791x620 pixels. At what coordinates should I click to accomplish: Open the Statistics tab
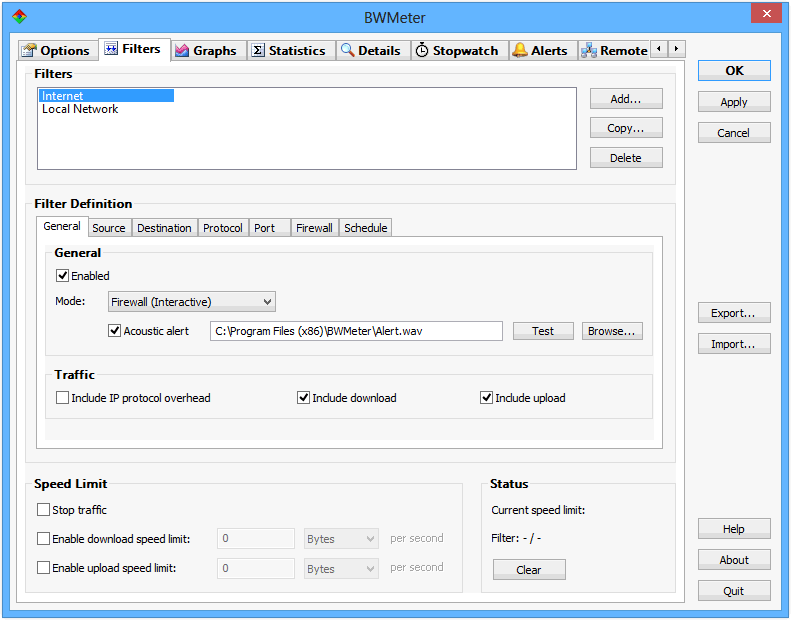click(291, 50)
